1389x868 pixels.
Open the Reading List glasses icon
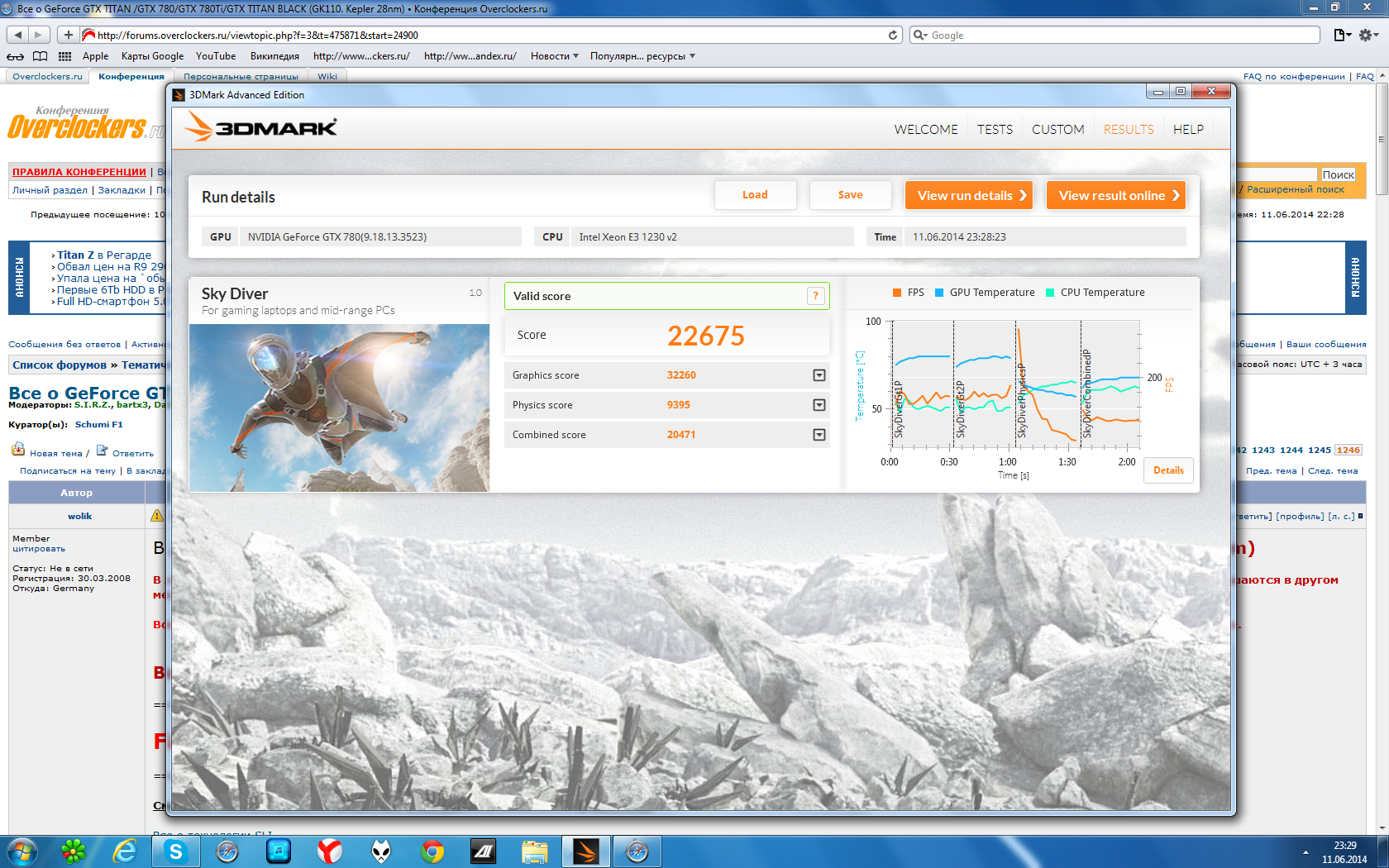tap(15, 56)
